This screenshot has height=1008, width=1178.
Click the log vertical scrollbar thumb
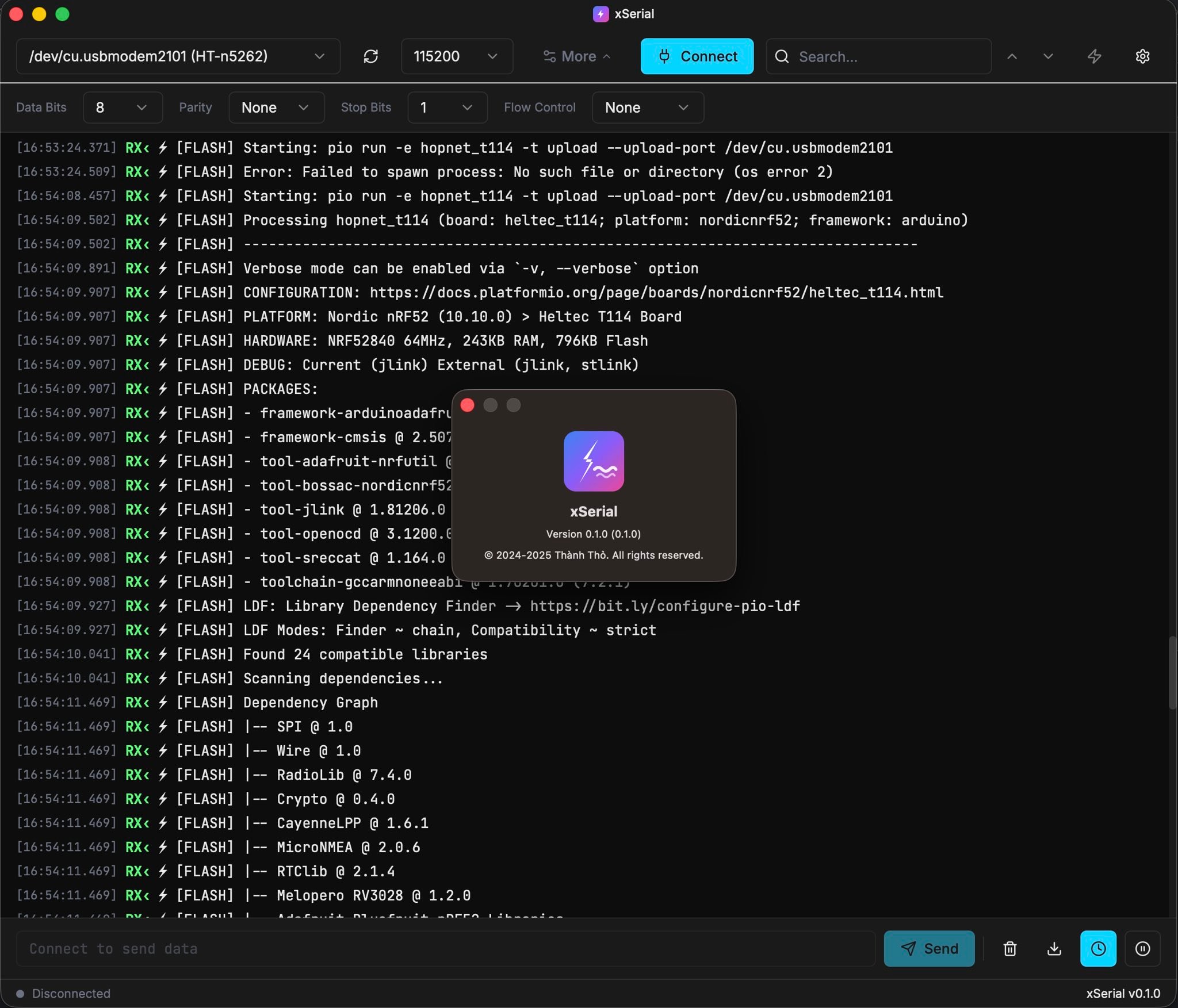click(x=1172, y=673)
